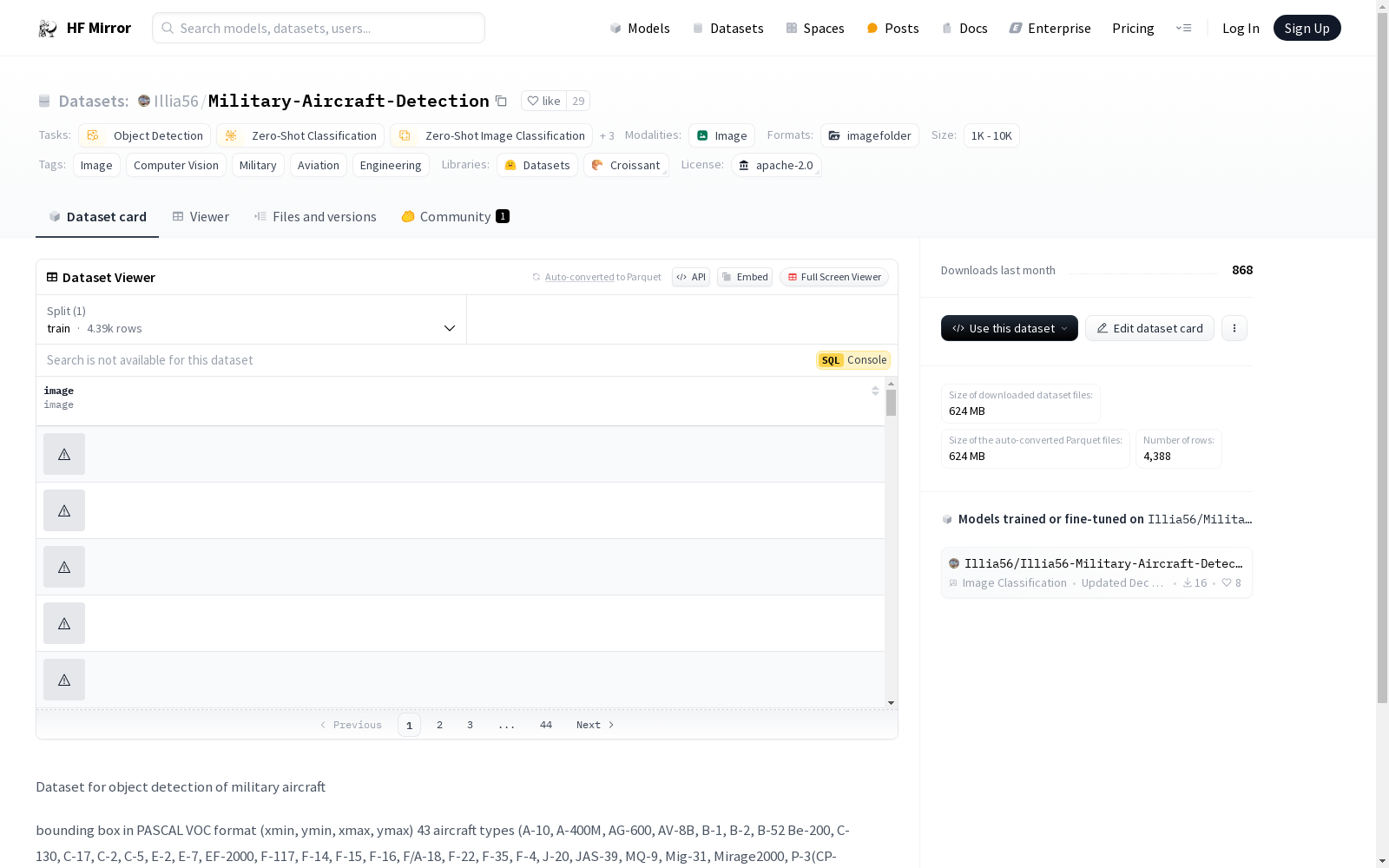1389x868 pixels.
Task: Open the Illia56-Military-Aircraft-Detection model card
Action: (1096, 573)
